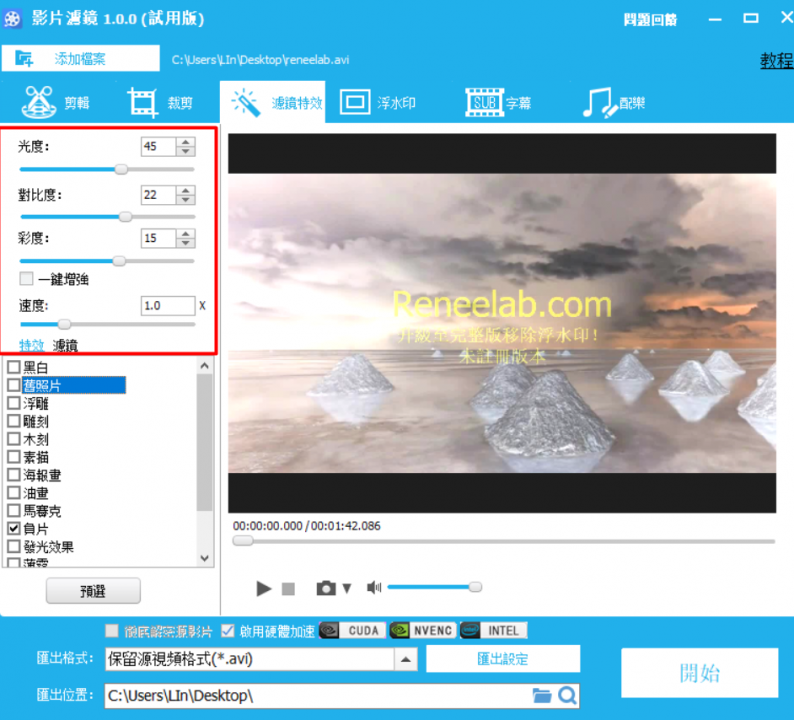Increase brightness with up spinner arrow
The image size is (794, 720).
click(x=186, y=142)
